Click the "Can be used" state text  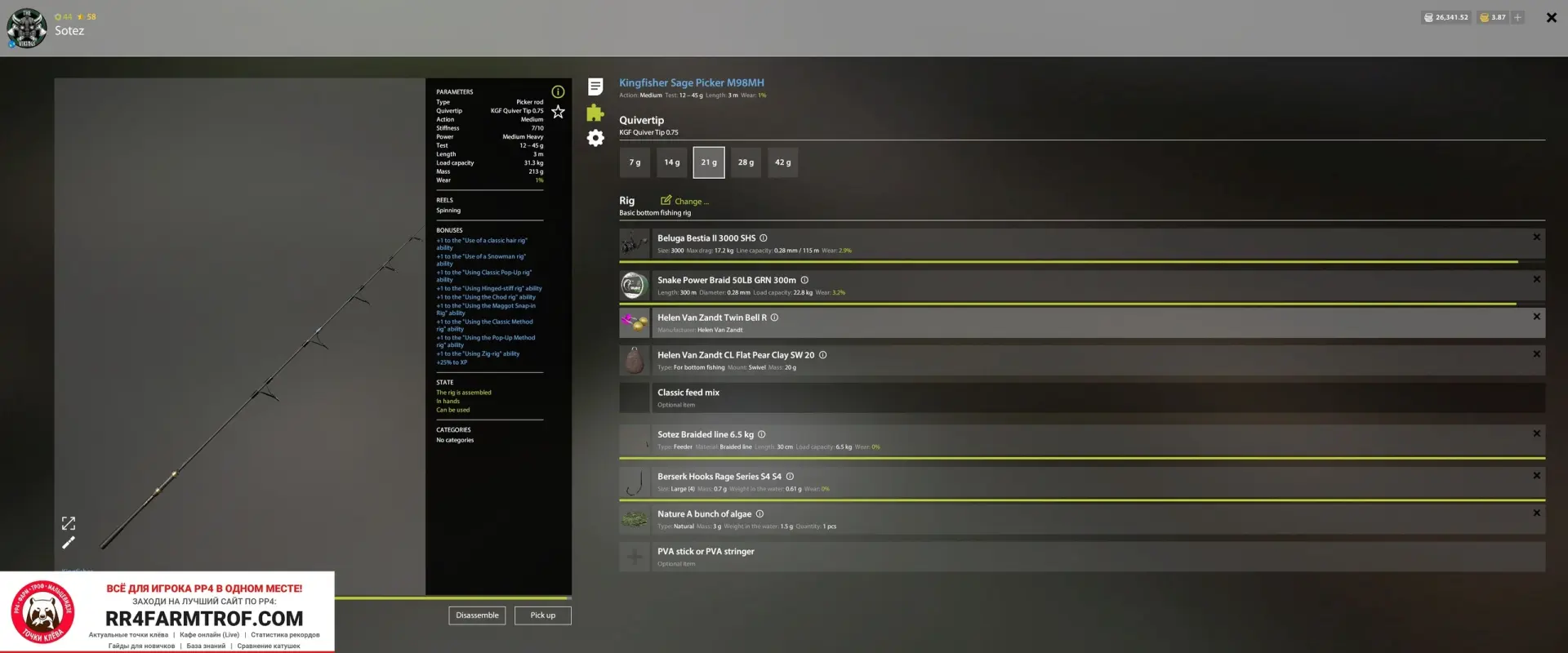[453, 410]
